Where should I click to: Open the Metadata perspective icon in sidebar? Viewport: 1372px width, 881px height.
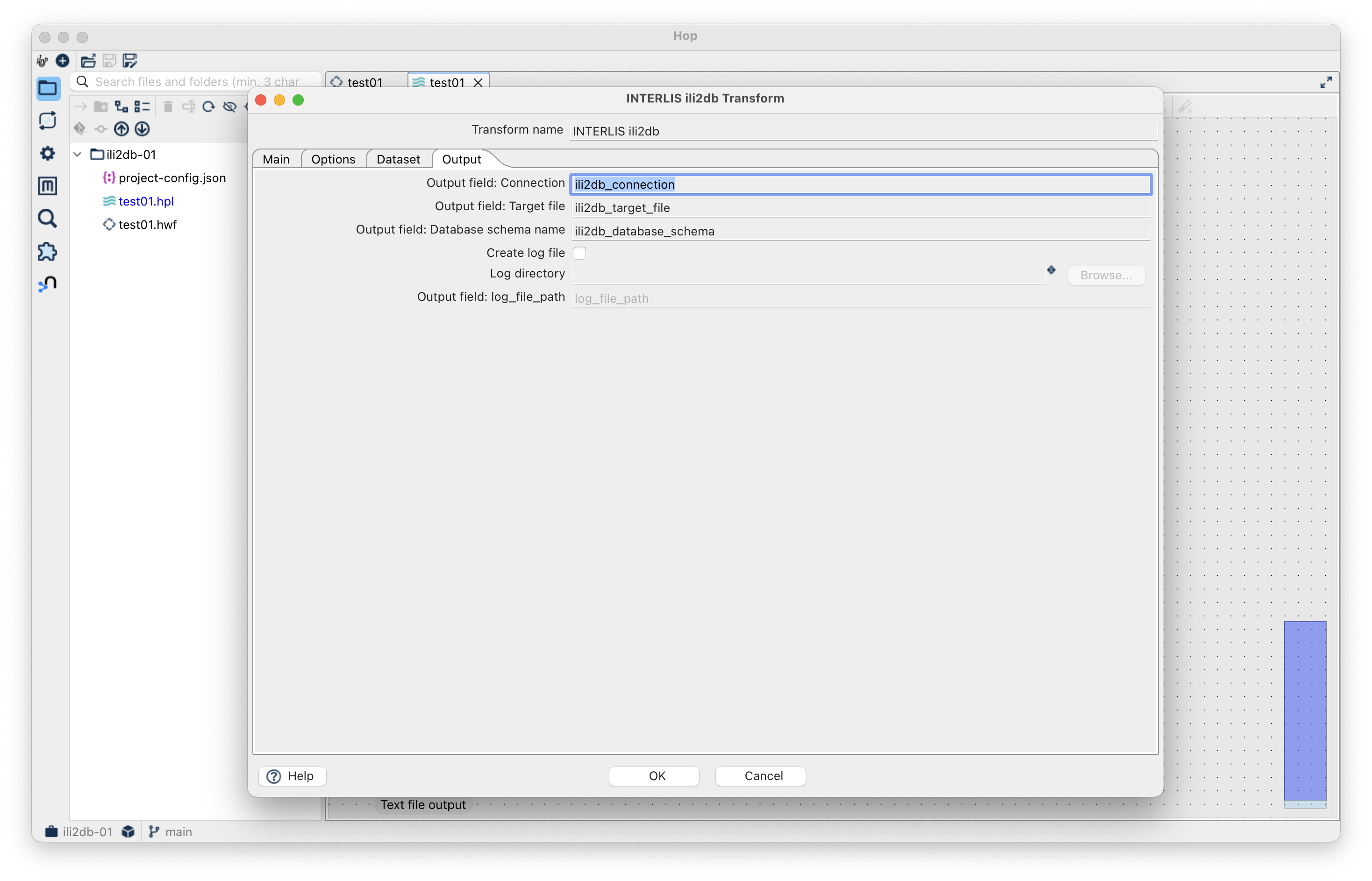48,186
